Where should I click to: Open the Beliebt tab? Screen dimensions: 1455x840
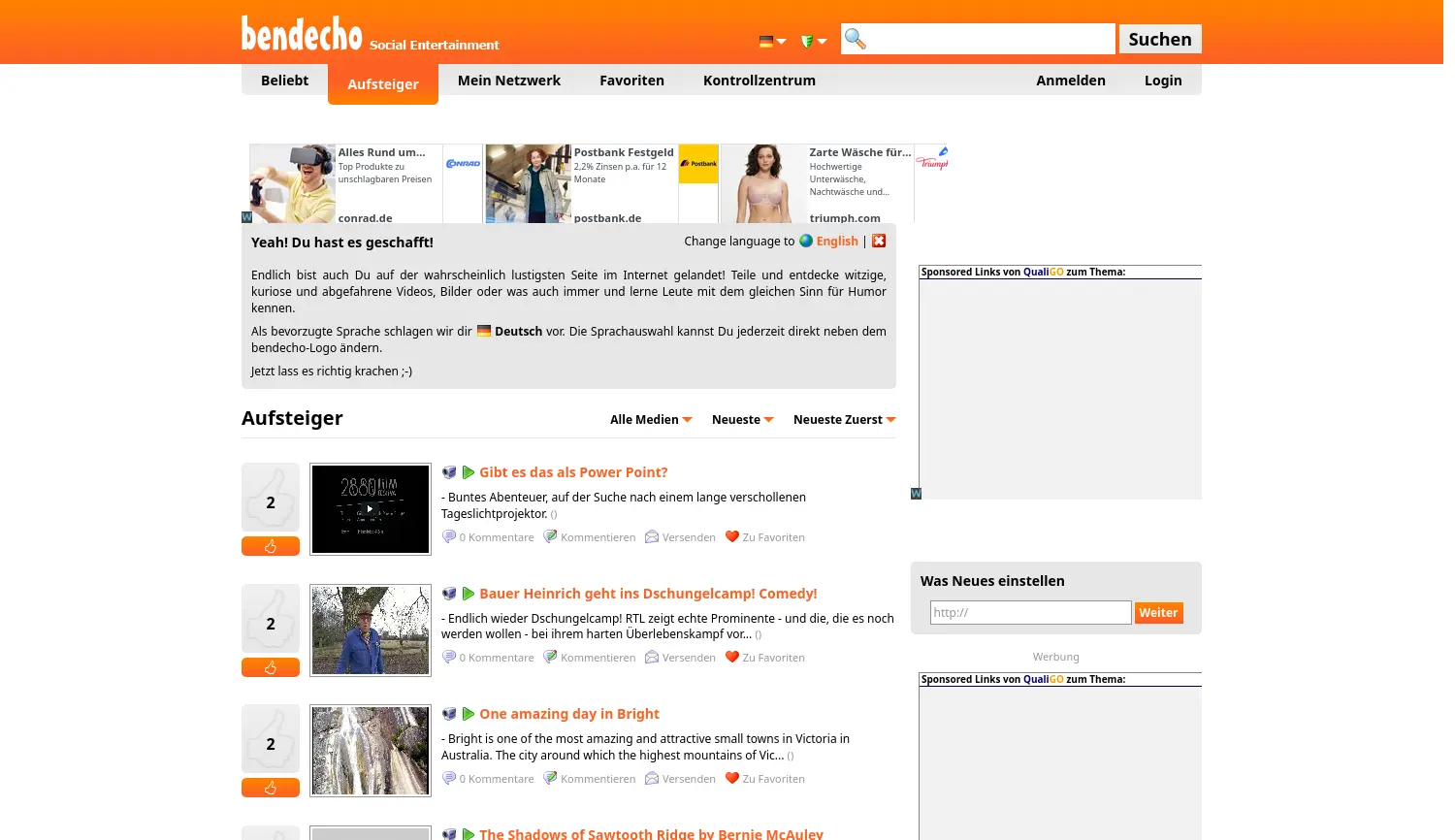coord(284,81)
